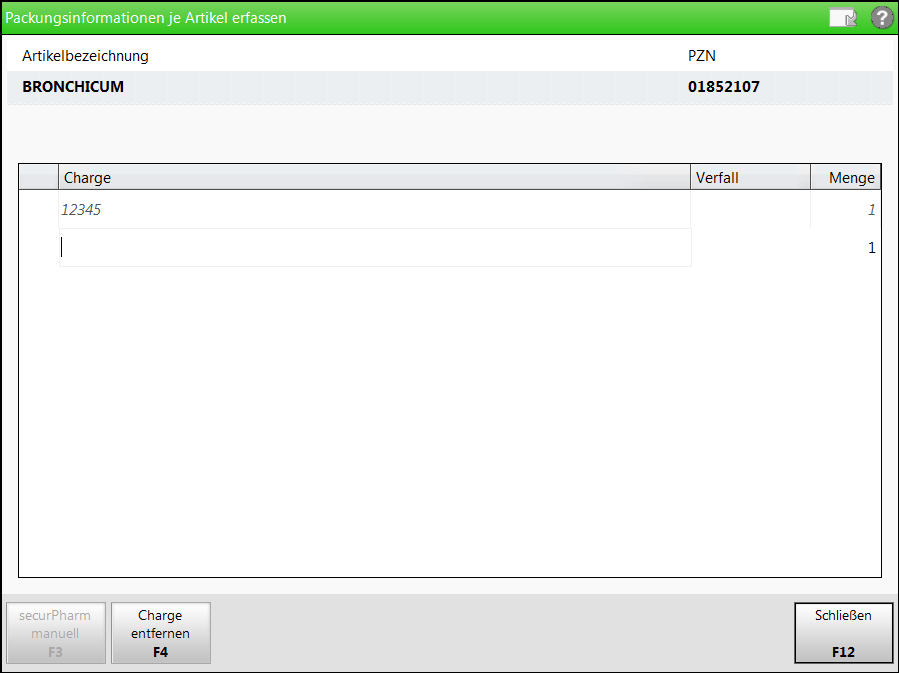Select the row header left of 12345
Viewport: 899px width, 673px height.
tap(38, 209)
